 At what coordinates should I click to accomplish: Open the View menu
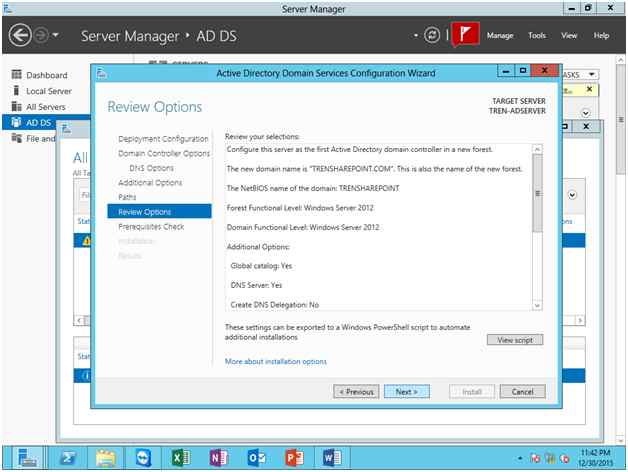tap(569, 36)
